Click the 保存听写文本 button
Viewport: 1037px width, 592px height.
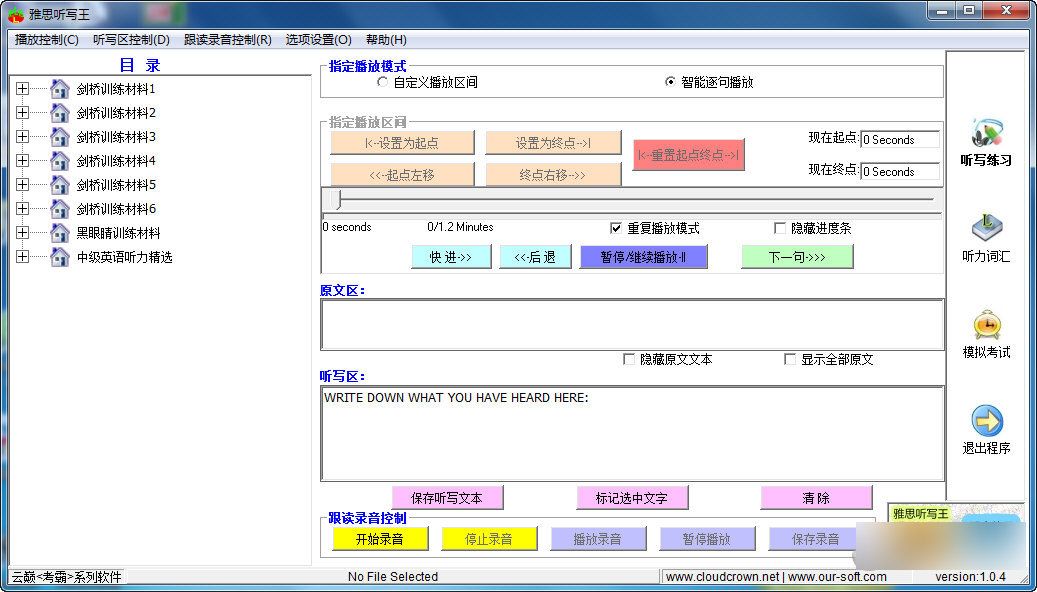tap(447, 498)
